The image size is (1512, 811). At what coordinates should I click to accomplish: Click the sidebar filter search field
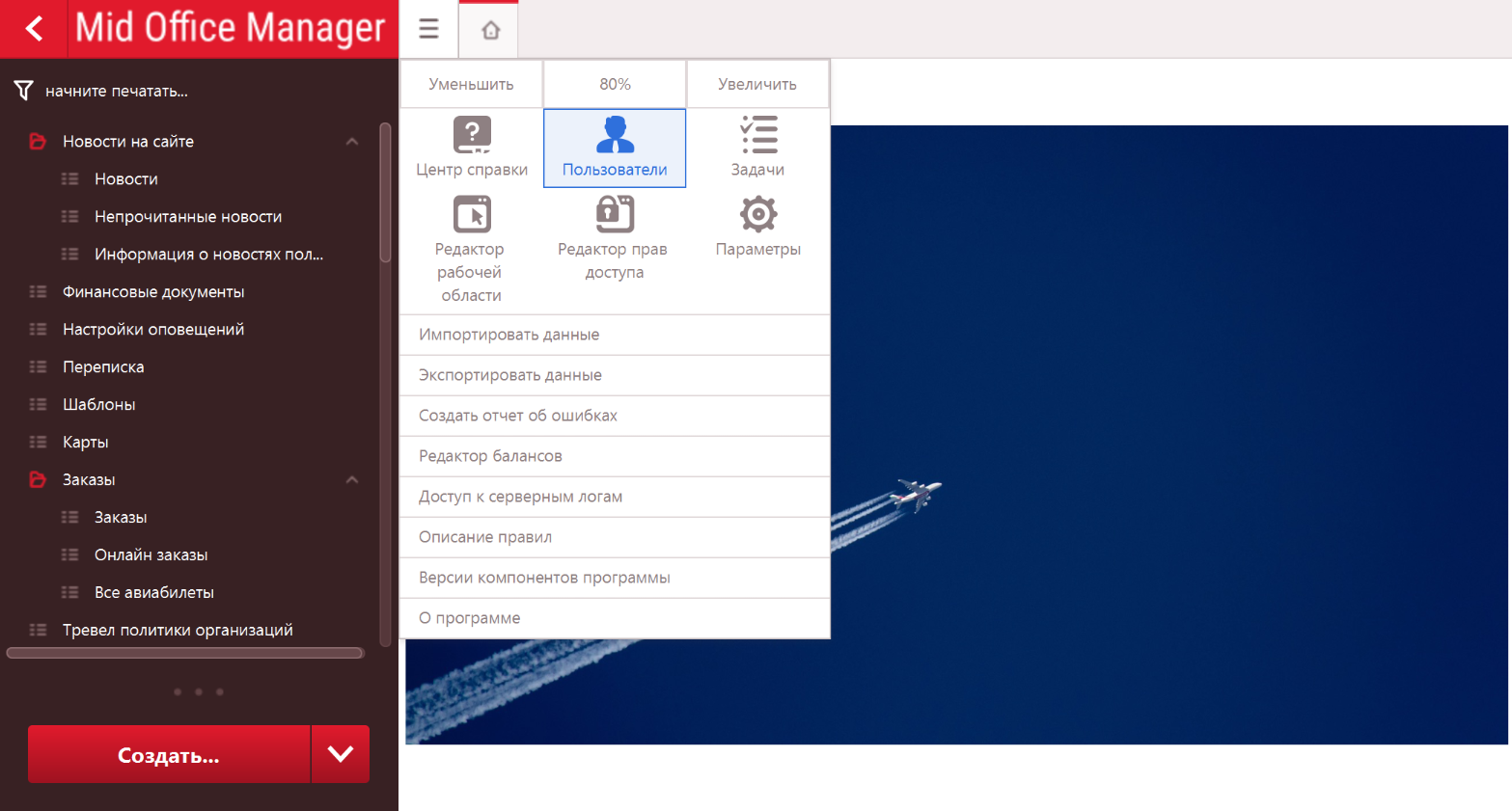pyautogui.click(x=193, y=91)
